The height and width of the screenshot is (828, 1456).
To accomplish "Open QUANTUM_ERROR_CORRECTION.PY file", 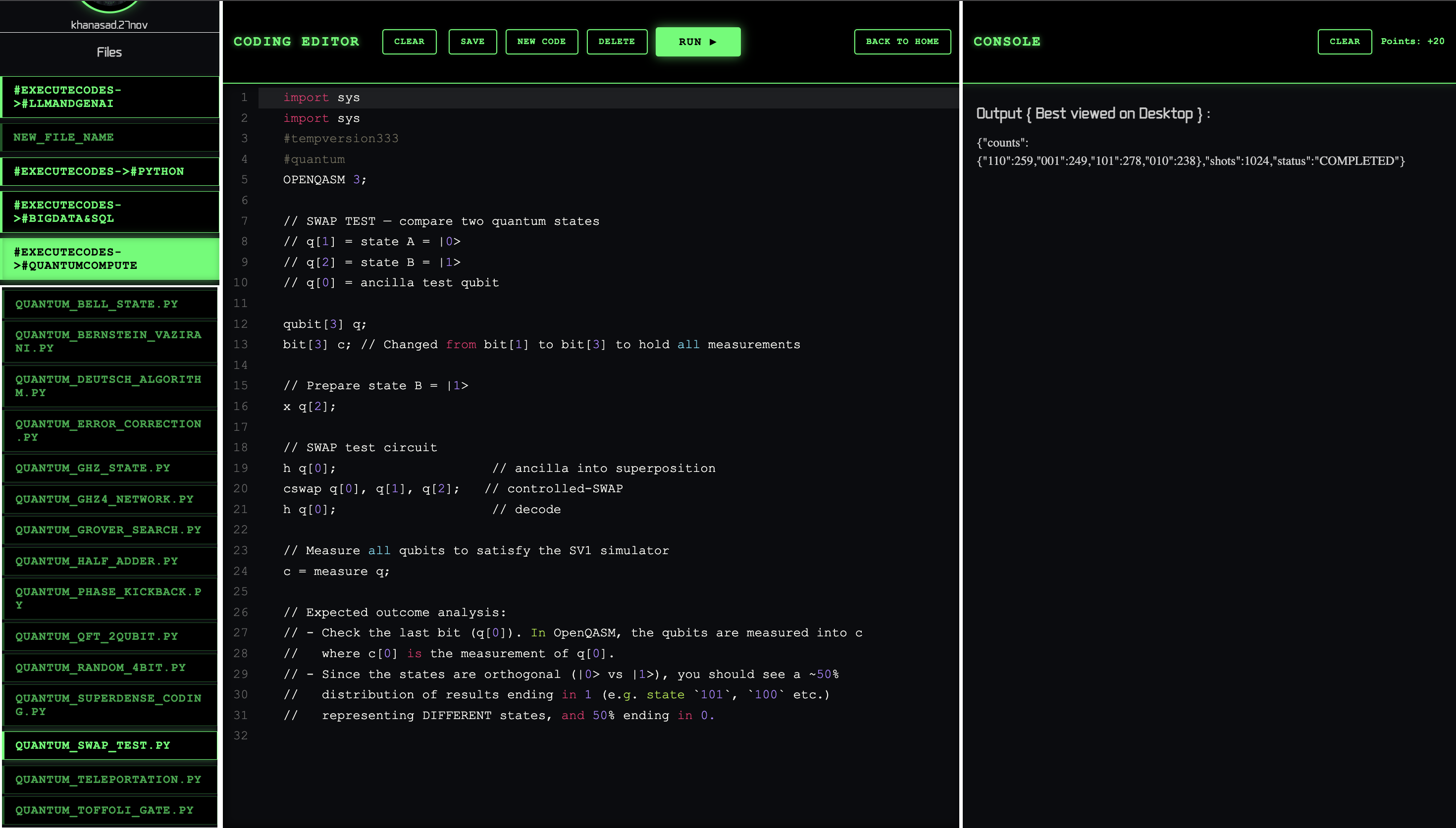I will 110,430.
